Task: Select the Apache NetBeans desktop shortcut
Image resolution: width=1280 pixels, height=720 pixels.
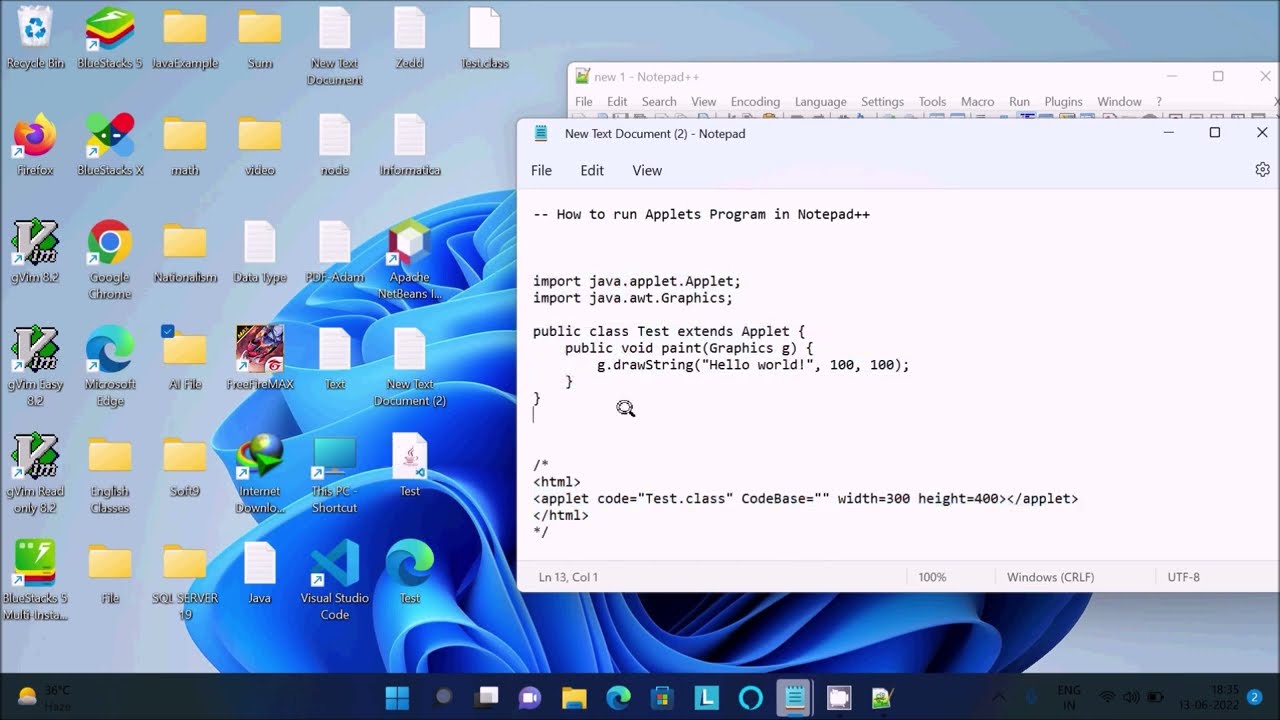Action: point(410,260)
